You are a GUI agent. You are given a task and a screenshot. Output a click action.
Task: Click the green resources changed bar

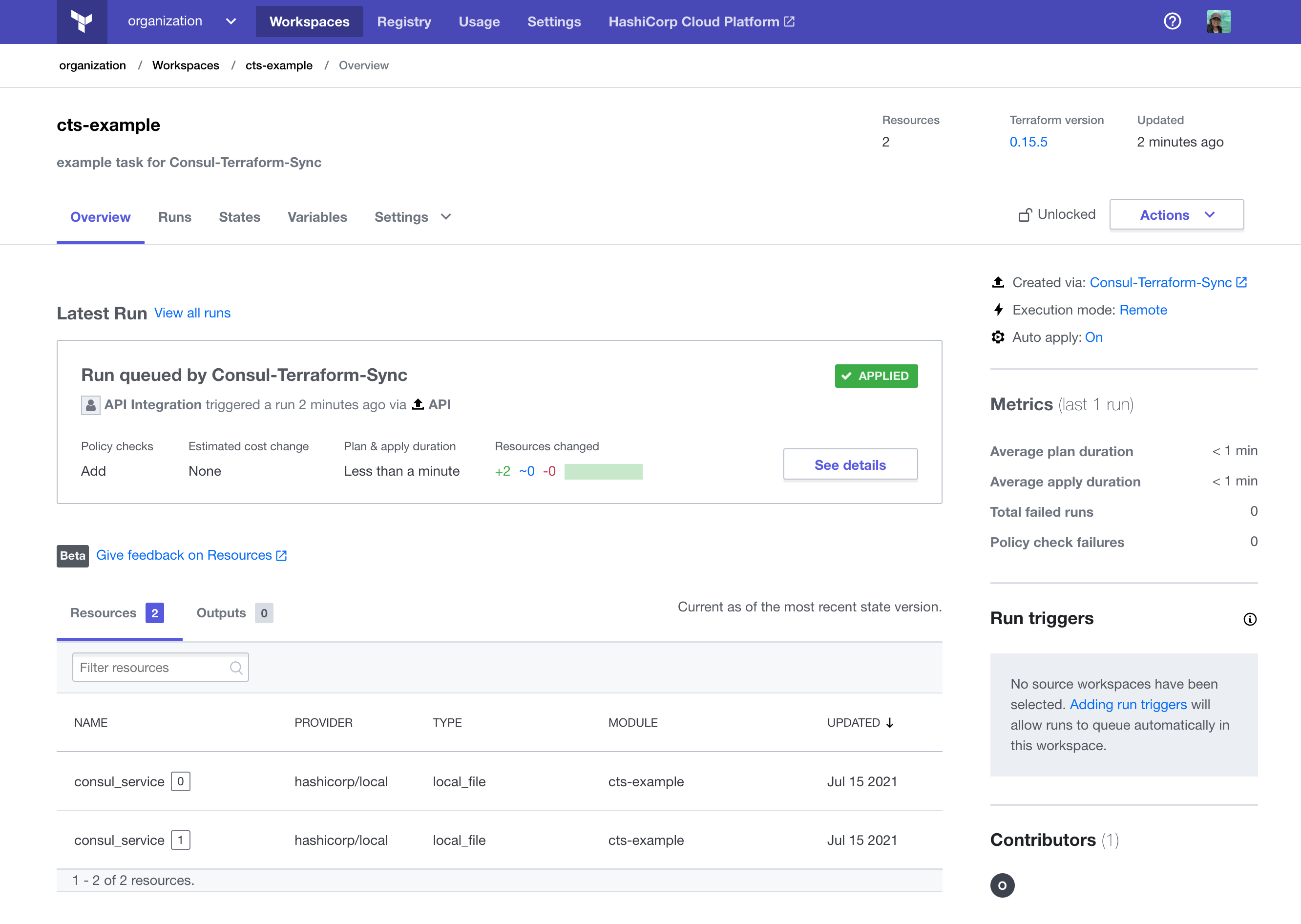pos(603,472)
